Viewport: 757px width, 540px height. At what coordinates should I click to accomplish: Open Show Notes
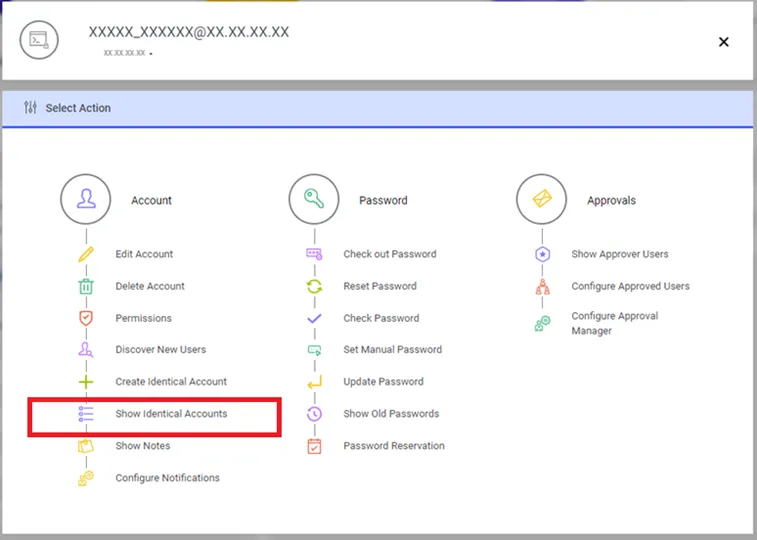[x=142, y=446]
